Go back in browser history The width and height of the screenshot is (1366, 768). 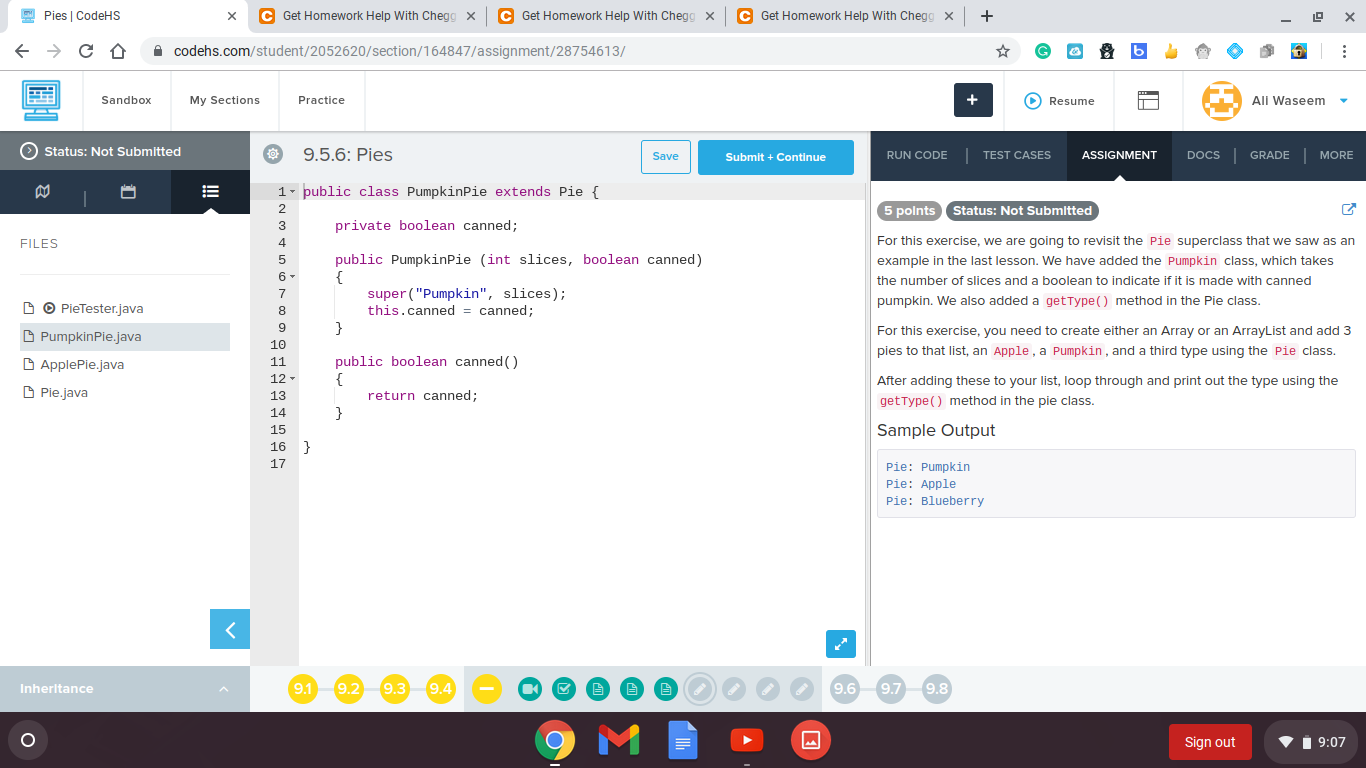22,51
